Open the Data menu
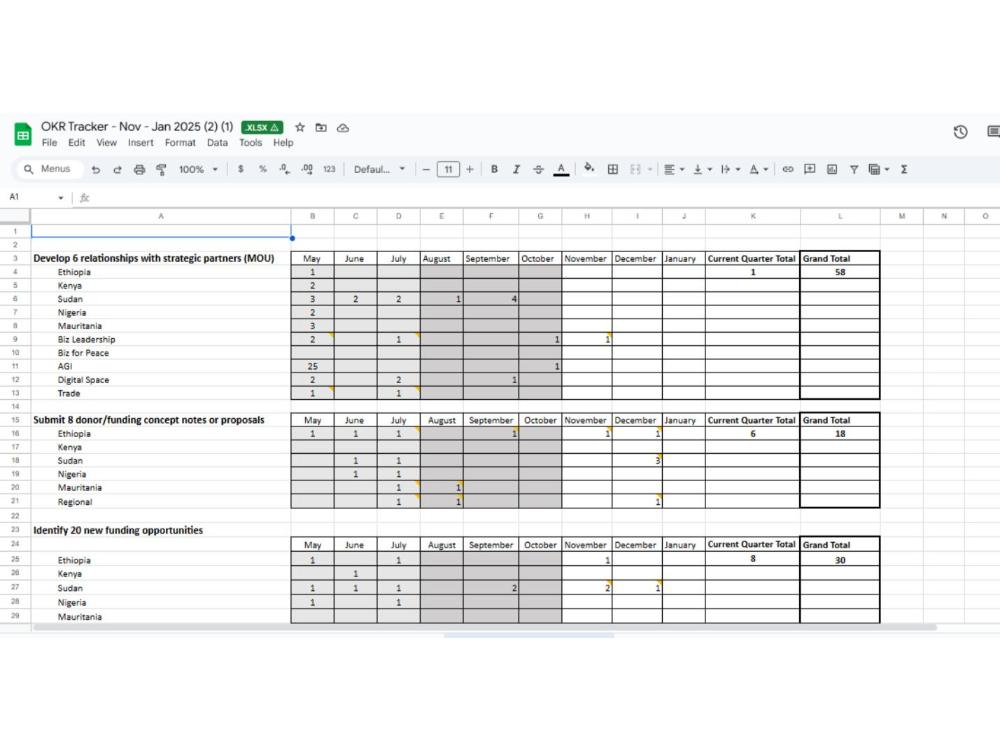 (217, 143)
